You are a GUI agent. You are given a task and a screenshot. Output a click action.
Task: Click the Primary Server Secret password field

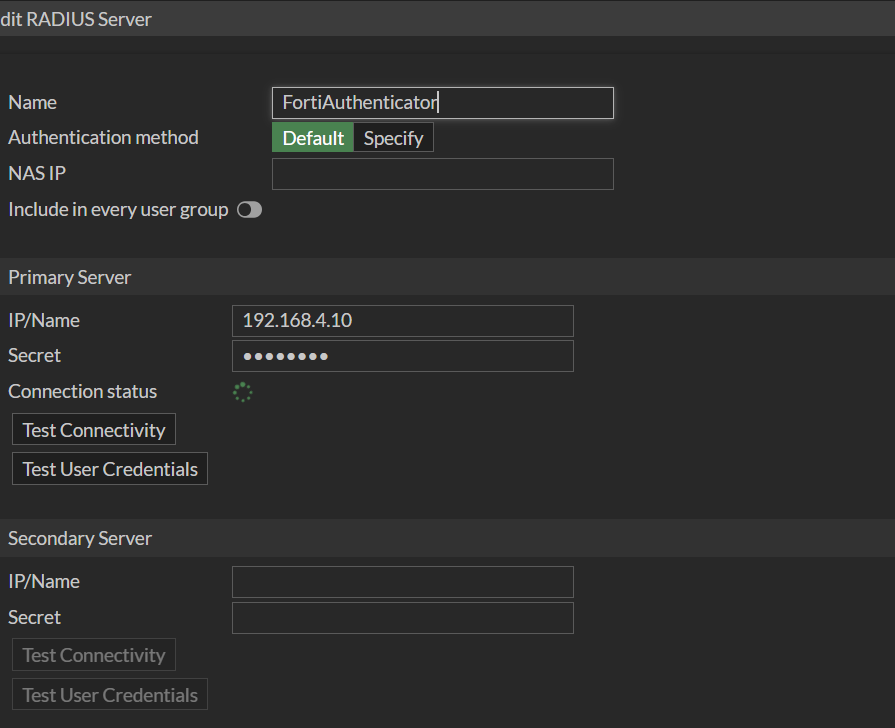pyautogui.click(x=402, y=356)
